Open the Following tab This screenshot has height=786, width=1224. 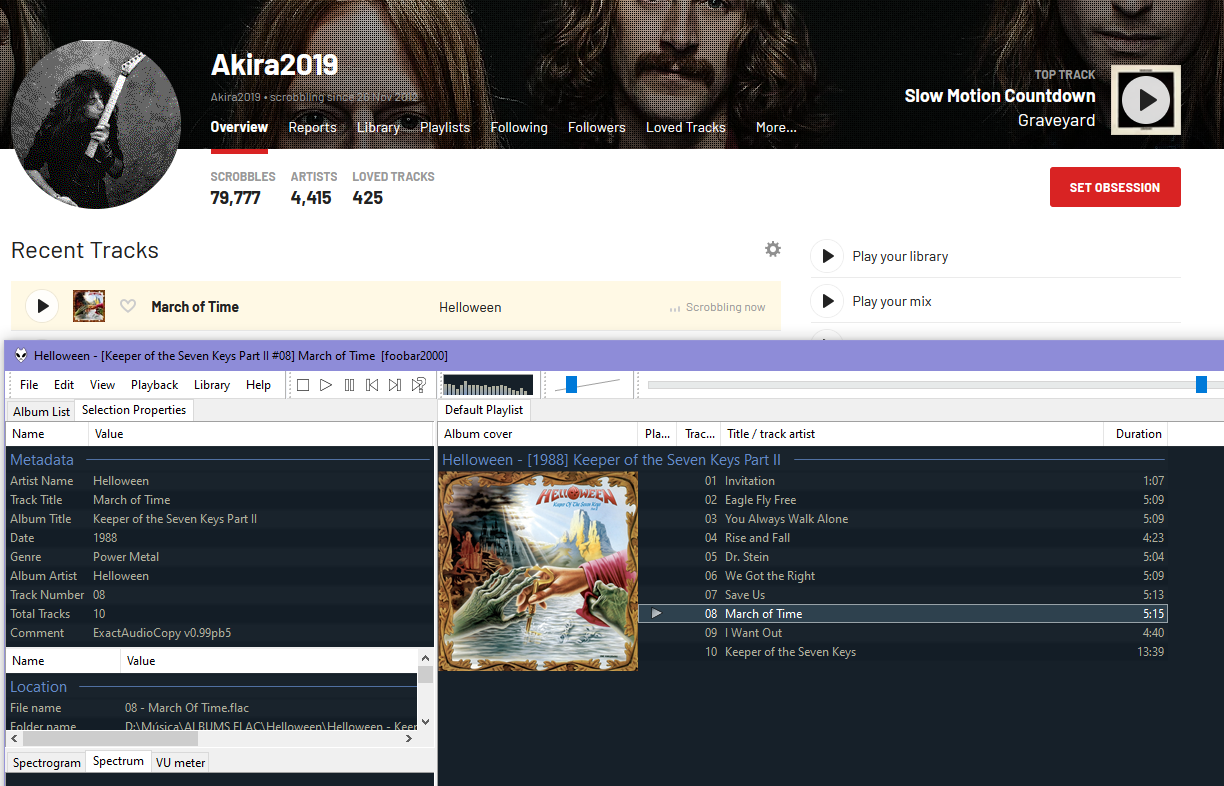click(x=519, y=127)
